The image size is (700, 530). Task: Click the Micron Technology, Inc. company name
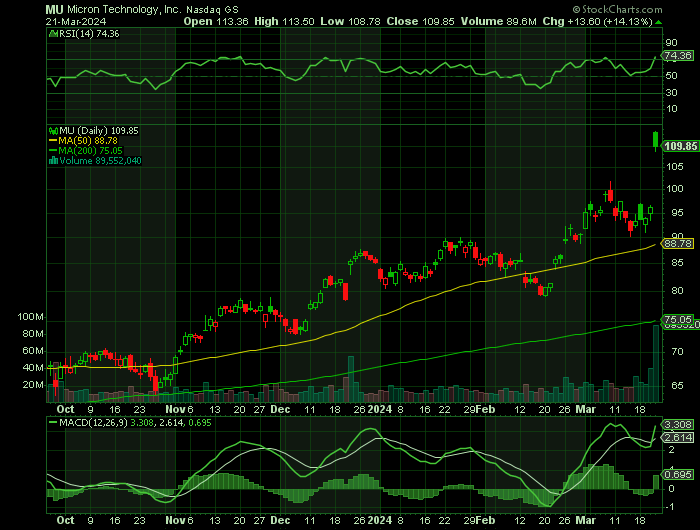pos(124,9)
